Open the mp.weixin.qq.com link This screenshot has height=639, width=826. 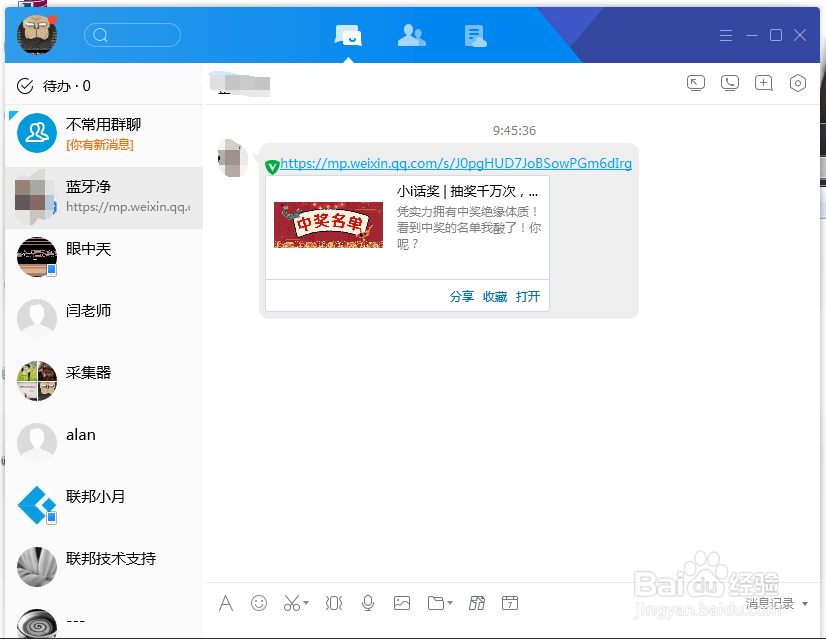[457, 163]
